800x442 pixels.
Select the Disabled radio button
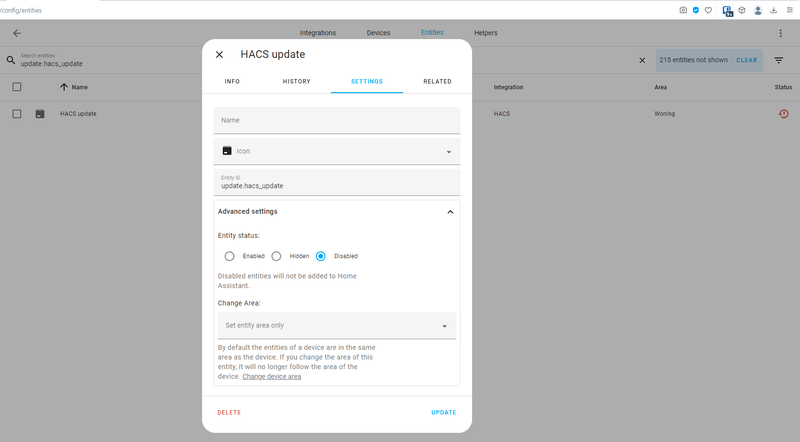pos(320,256)
